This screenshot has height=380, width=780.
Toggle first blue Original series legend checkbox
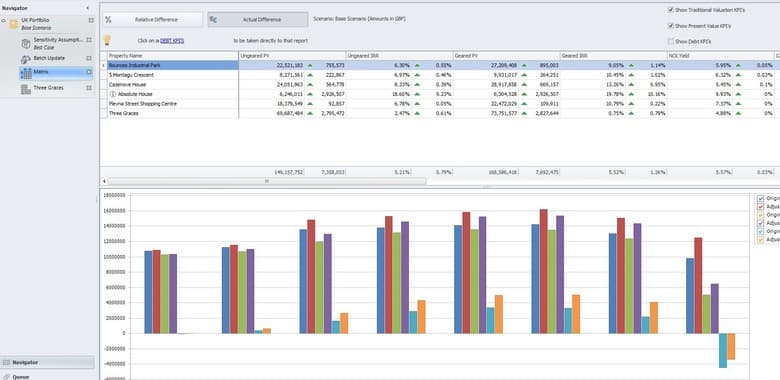(760, 198)
